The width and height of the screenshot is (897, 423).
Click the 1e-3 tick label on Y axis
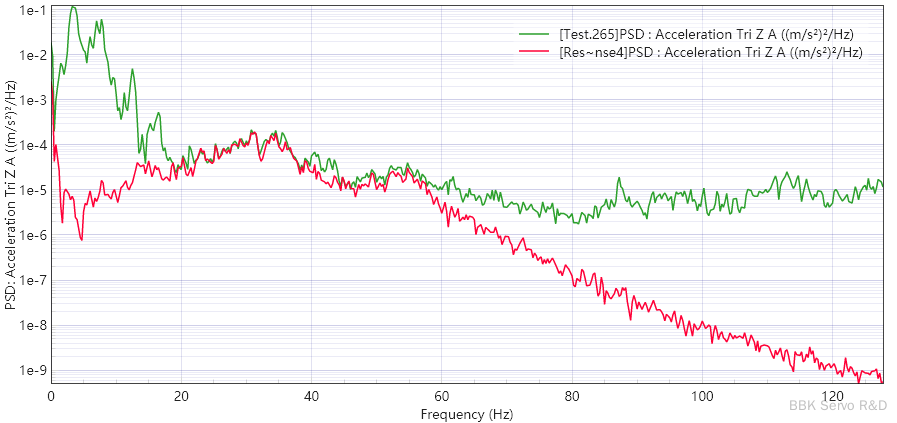coord(33,101)
